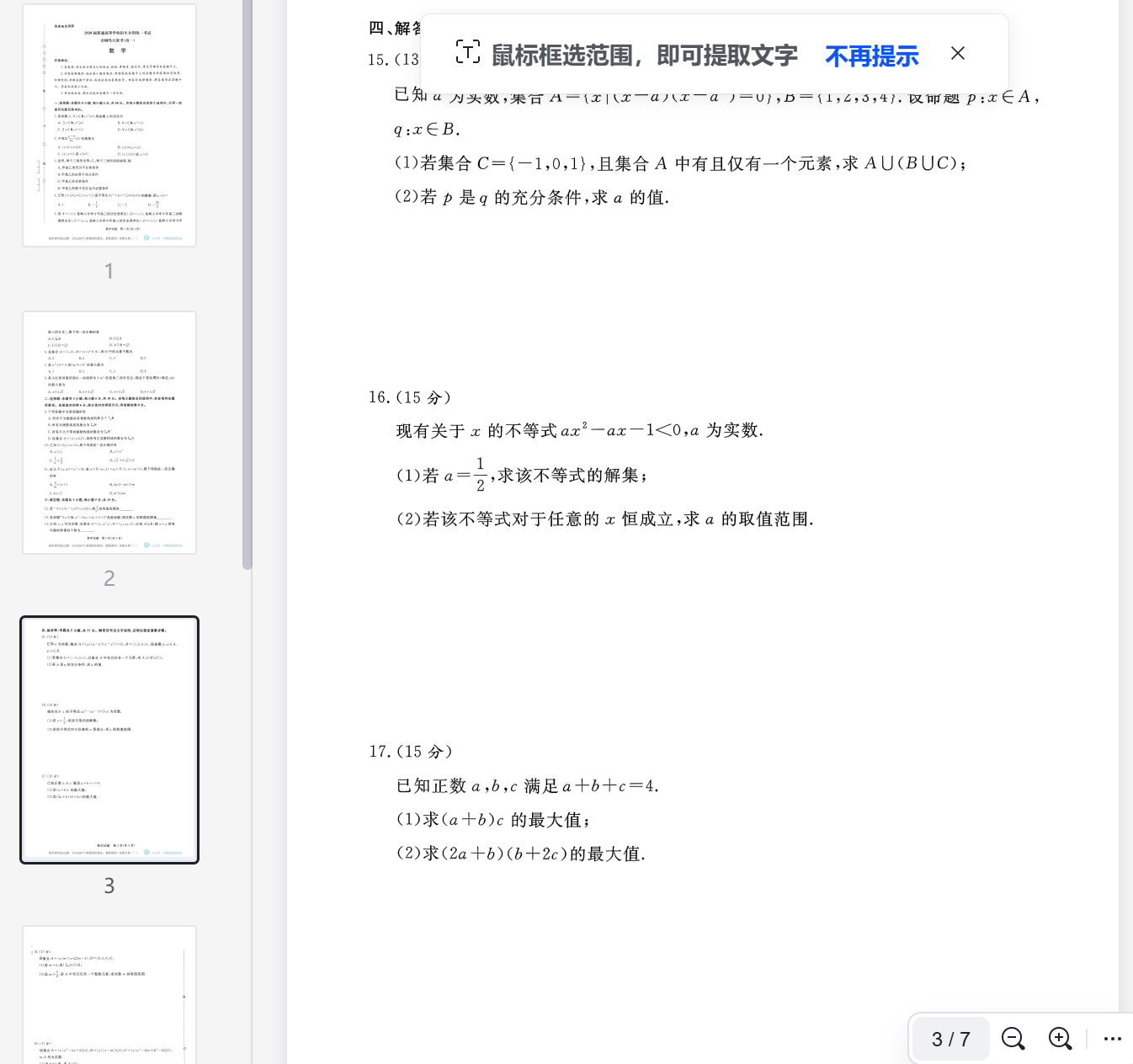This screenshot has width=1133, height=1064.
Task: Click the zoom in magnifier icon
Action: tap(1060, 1039)
